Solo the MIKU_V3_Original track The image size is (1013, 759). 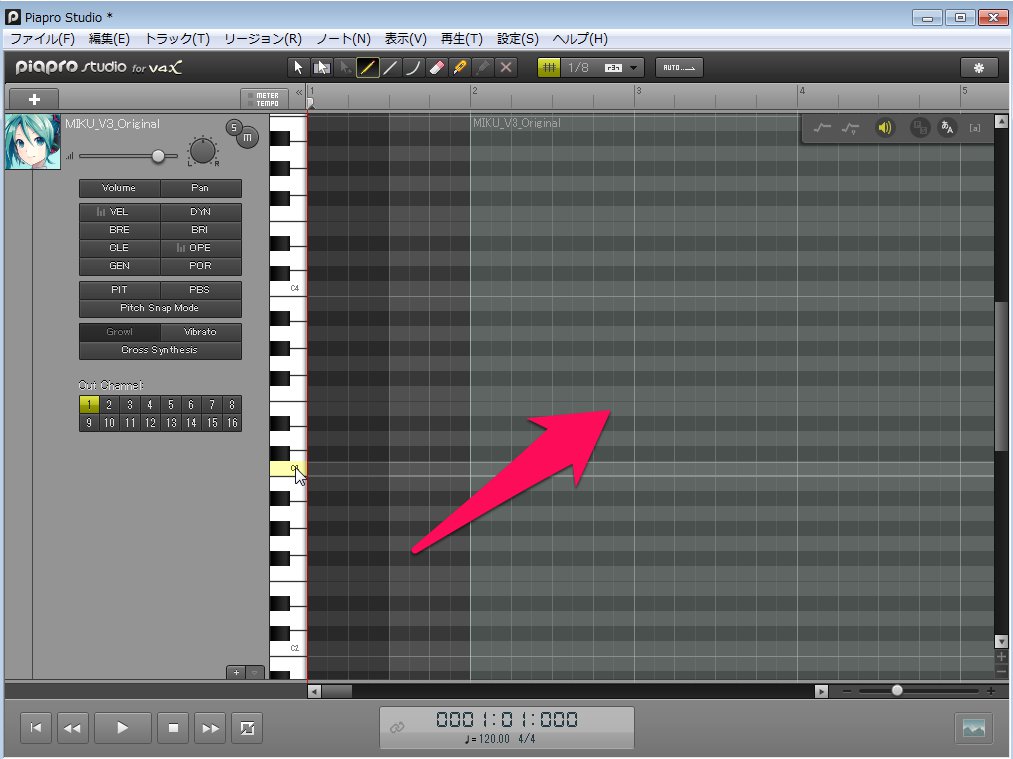coord(234,127)
